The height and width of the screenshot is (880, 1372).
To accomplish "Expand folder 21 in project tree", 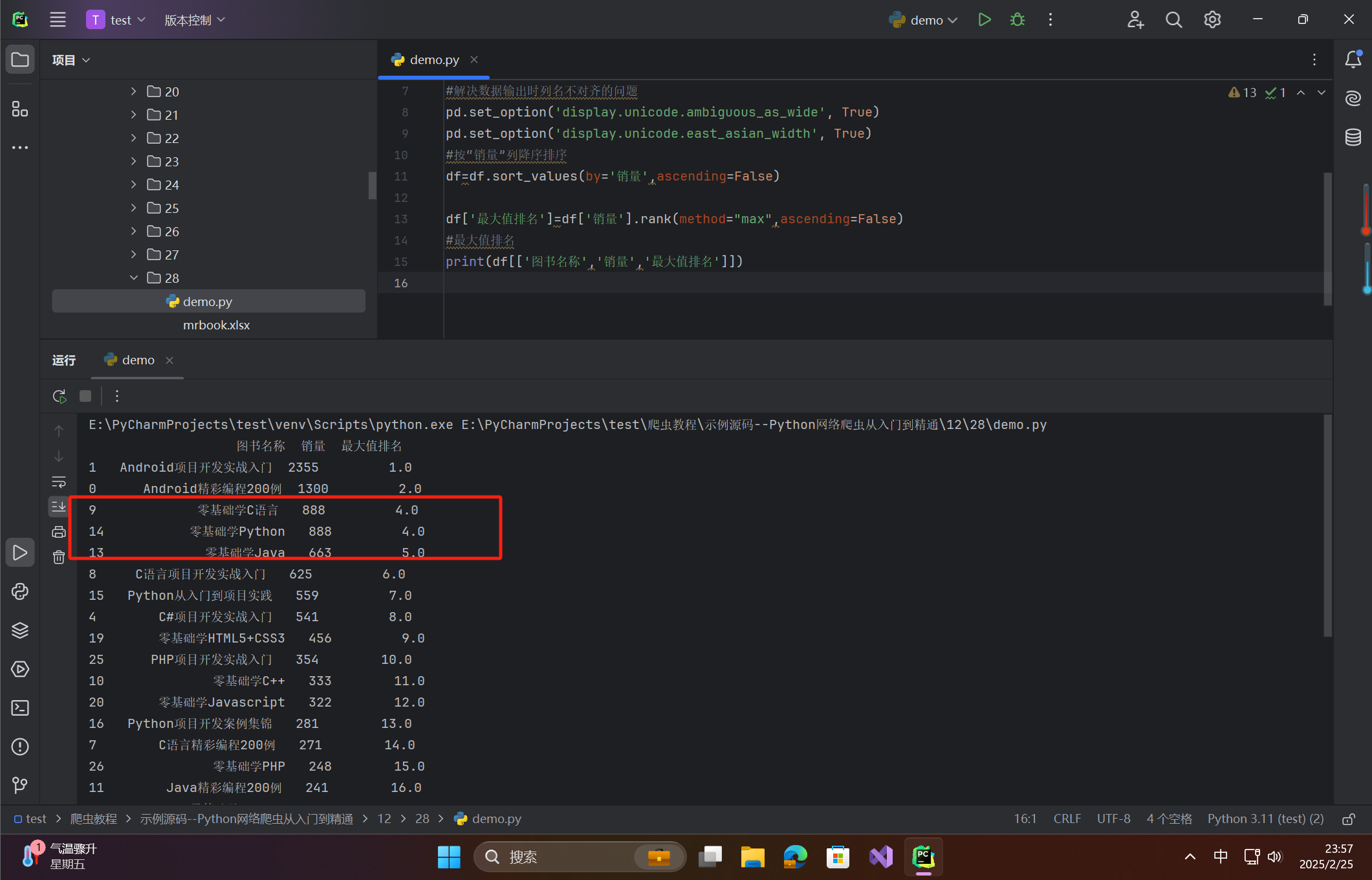I will [x=134, y=115].
